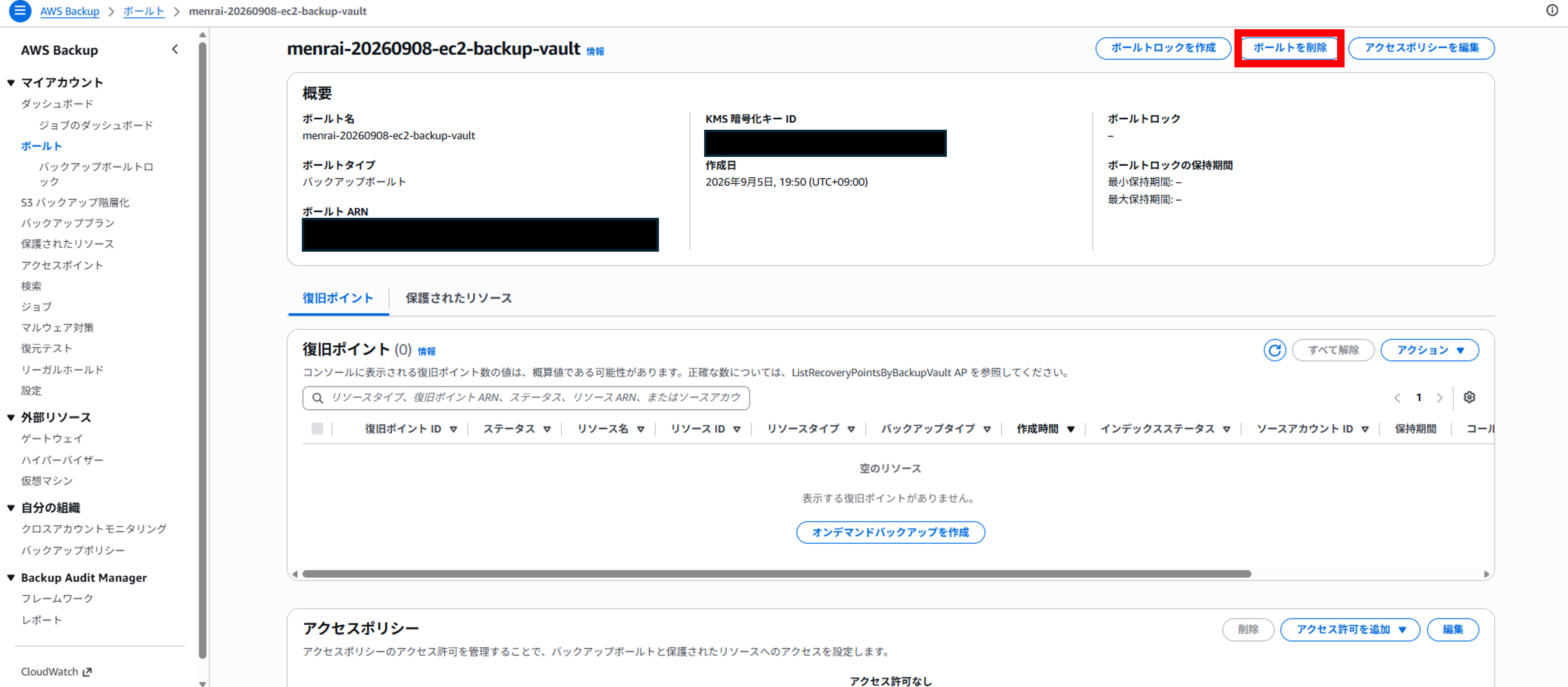Sort by リソースタイプ column arrow
1568x687 pixels.
[x=851, y=429]
